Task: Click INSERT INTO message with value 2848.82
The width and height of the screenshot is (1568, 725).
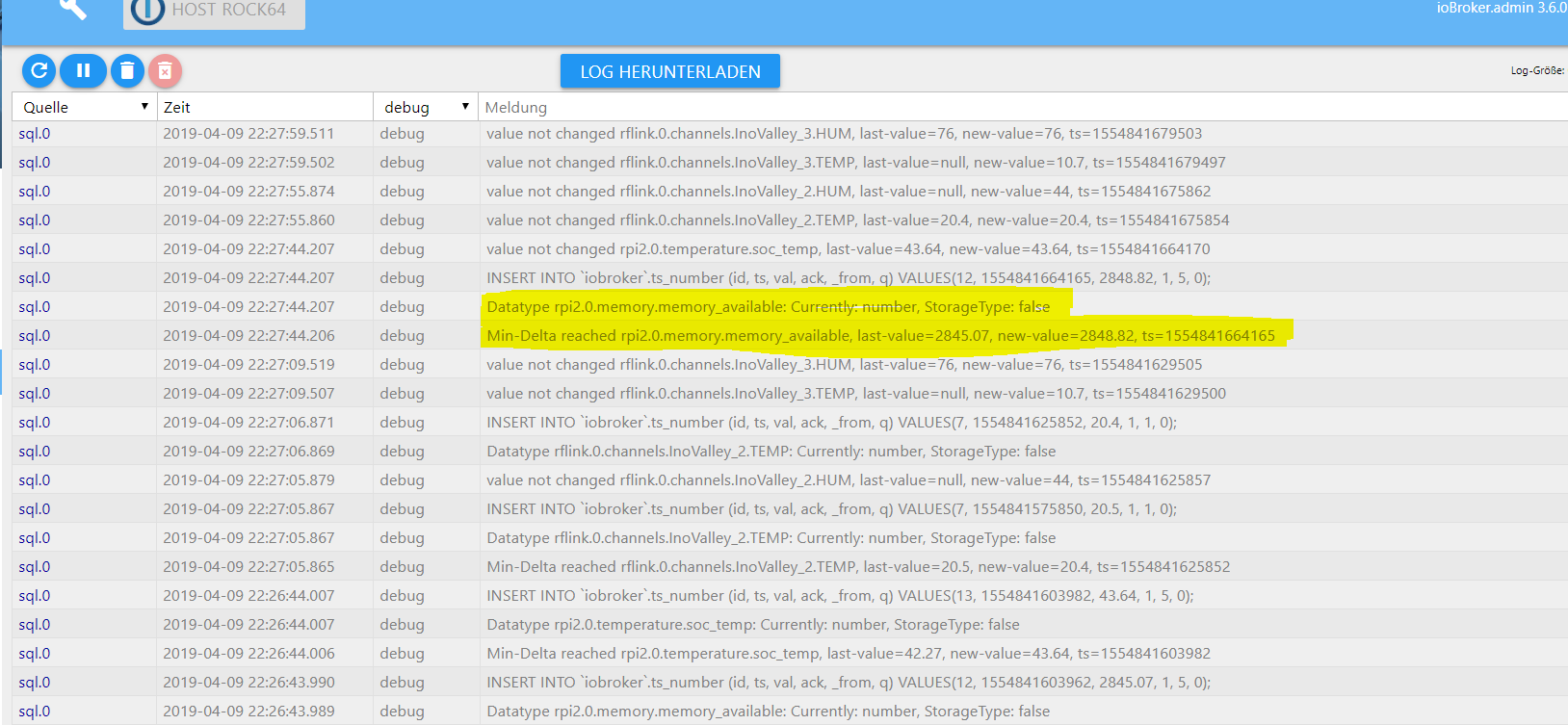Action: 849,278
